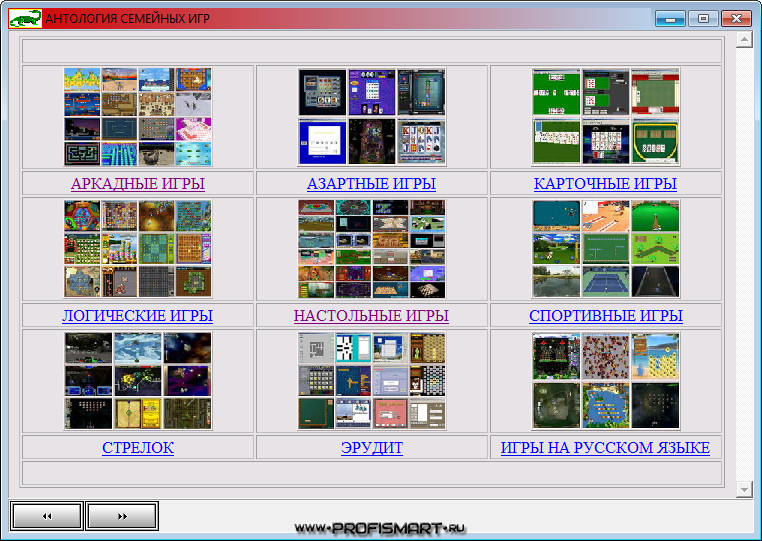Close the АНТОЛОГИЯ СЕМЕЙНЫХ ИГР window
Screen dimensions: 762x541
[x=736, y=19]
